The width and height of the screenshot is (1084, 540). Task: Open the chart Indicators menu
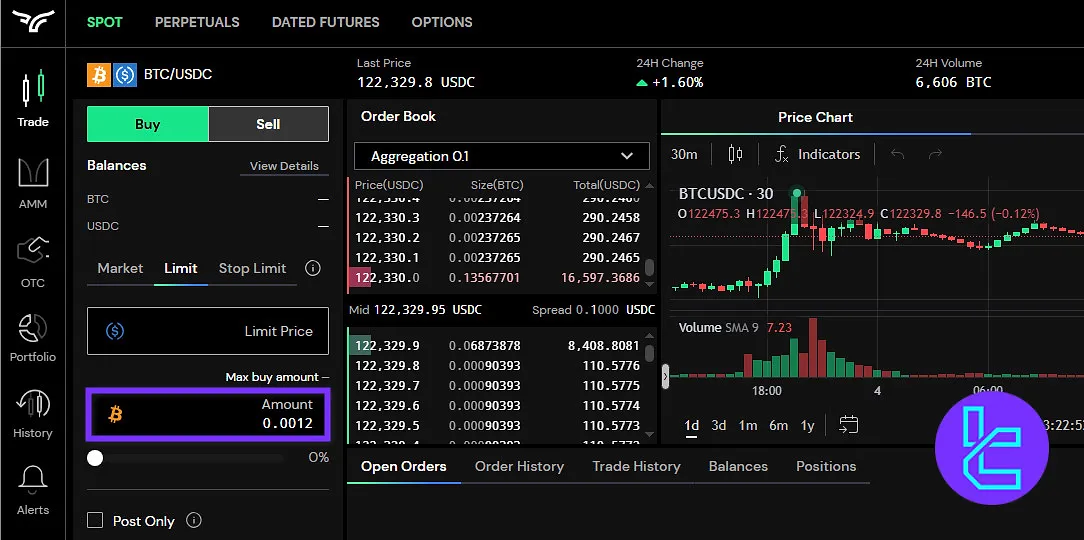click(816, 154)
